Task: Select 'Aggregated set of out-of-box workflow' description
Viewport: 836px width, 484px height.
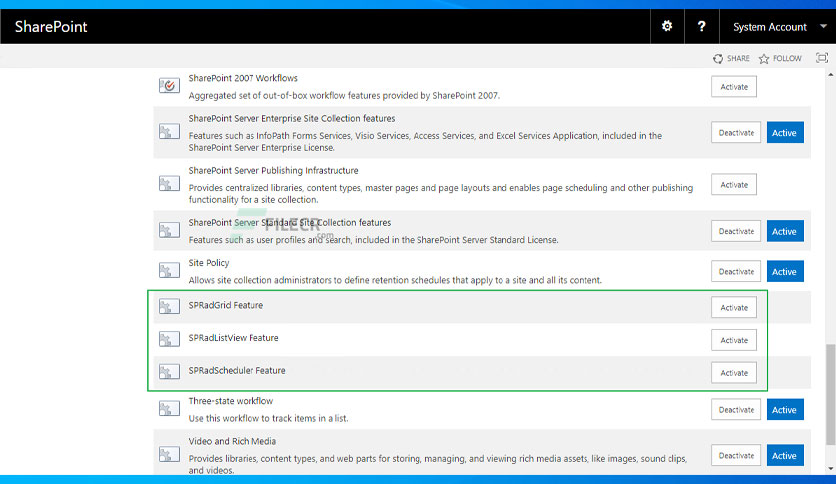Action: point(344,96)
